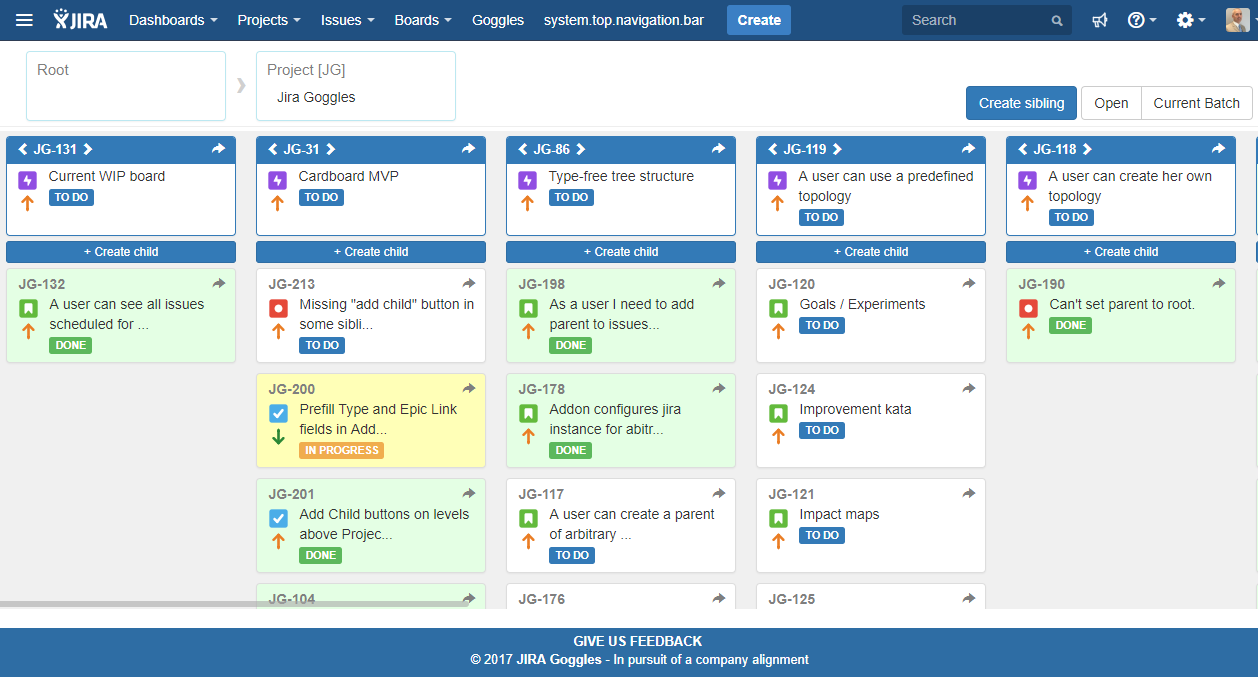Image resolution: width=1258 pixels, height=677 pixels.
Task: Open Dashboards dropdown menu
Action: pos(173,20)
